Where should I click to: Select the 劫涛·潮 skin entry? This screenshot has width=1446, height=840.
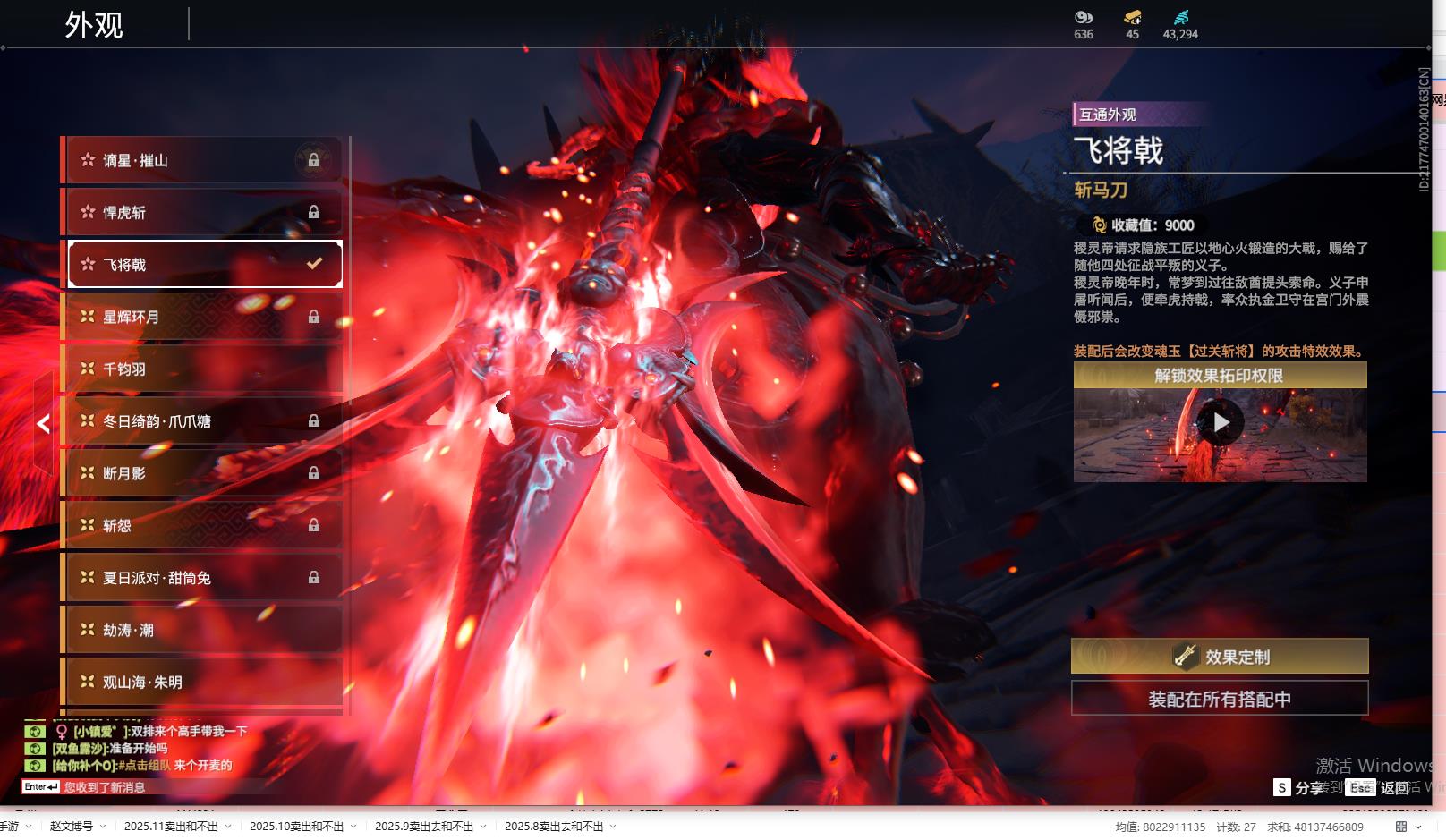click(x=201, y=630)
